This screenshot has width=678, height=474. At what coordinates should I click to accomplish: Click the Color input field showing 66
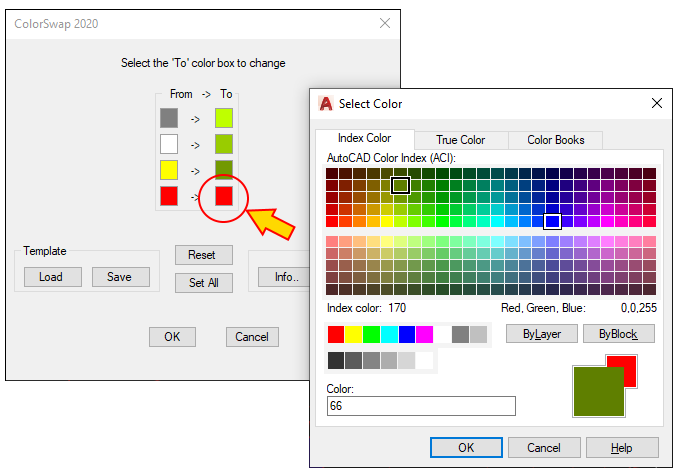[x=421, y=406]
